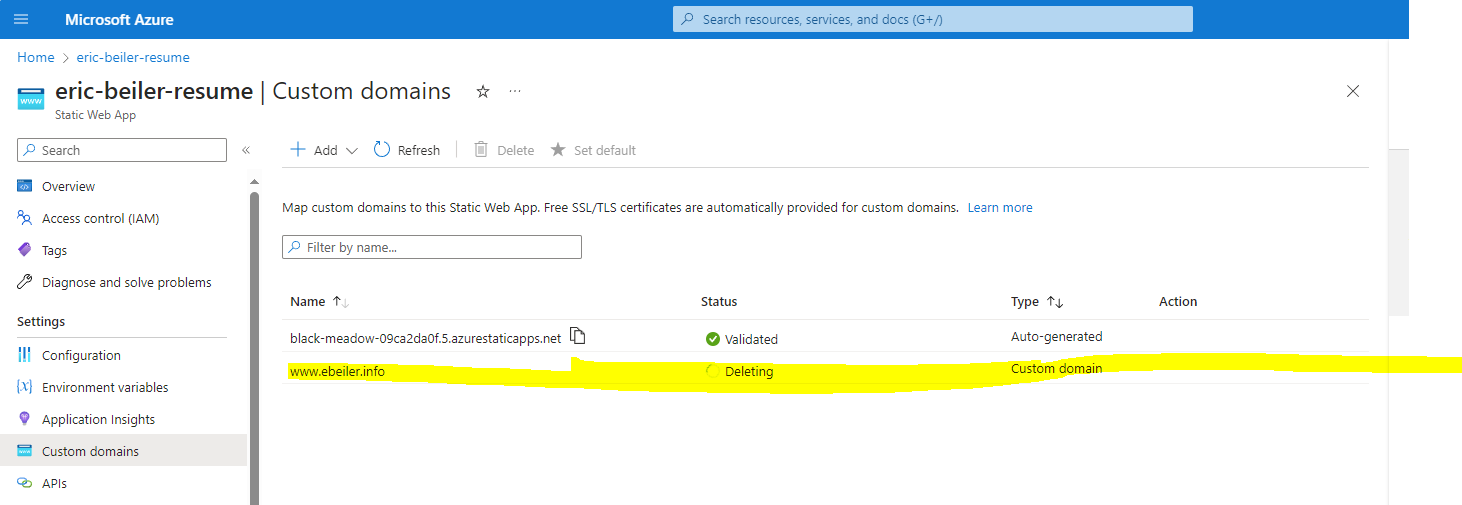Click the Access control people icon
1462x505 pixels.
click(25, 218)
